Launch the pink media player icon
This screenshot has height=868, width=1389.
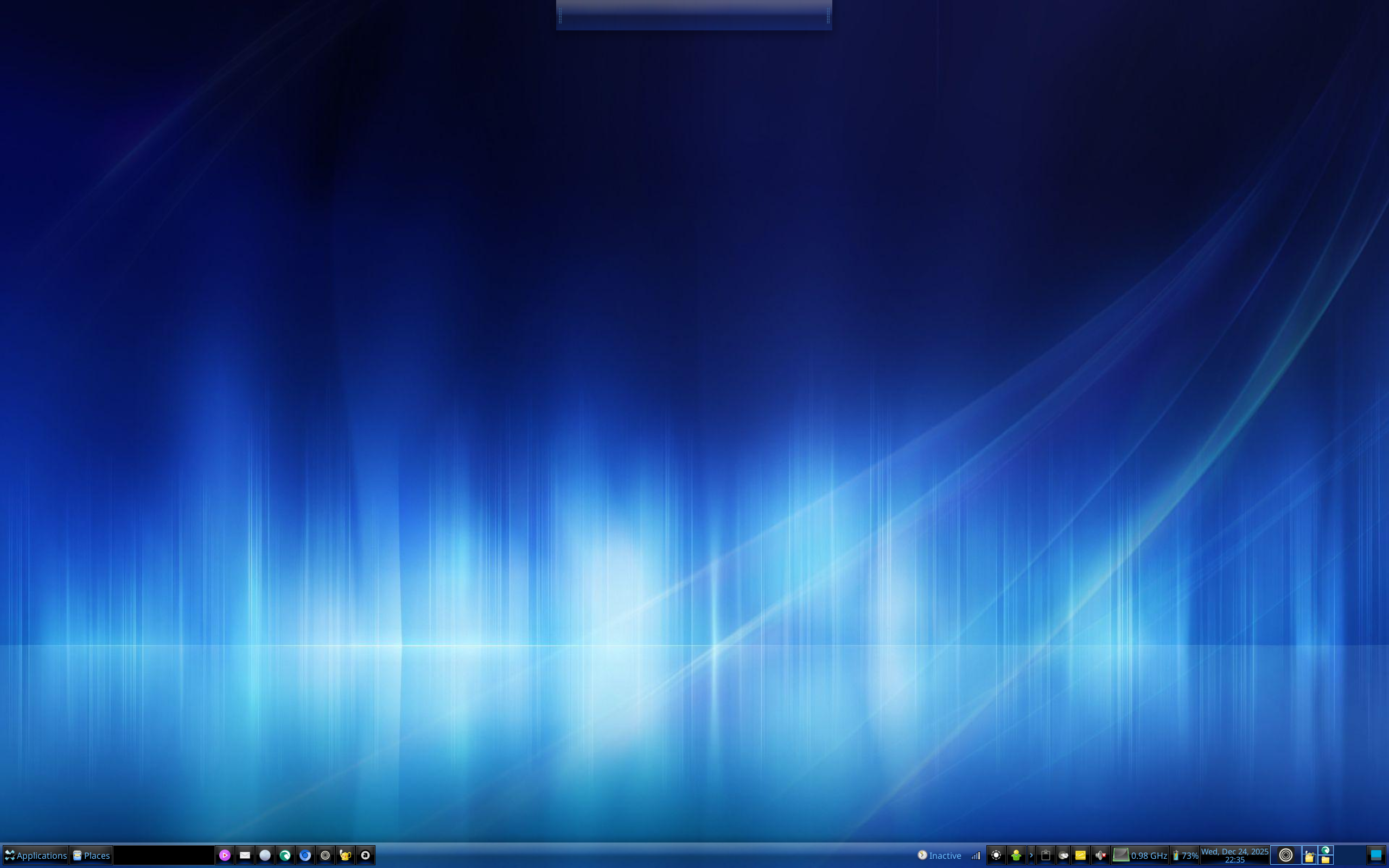(x=225, y=856)
